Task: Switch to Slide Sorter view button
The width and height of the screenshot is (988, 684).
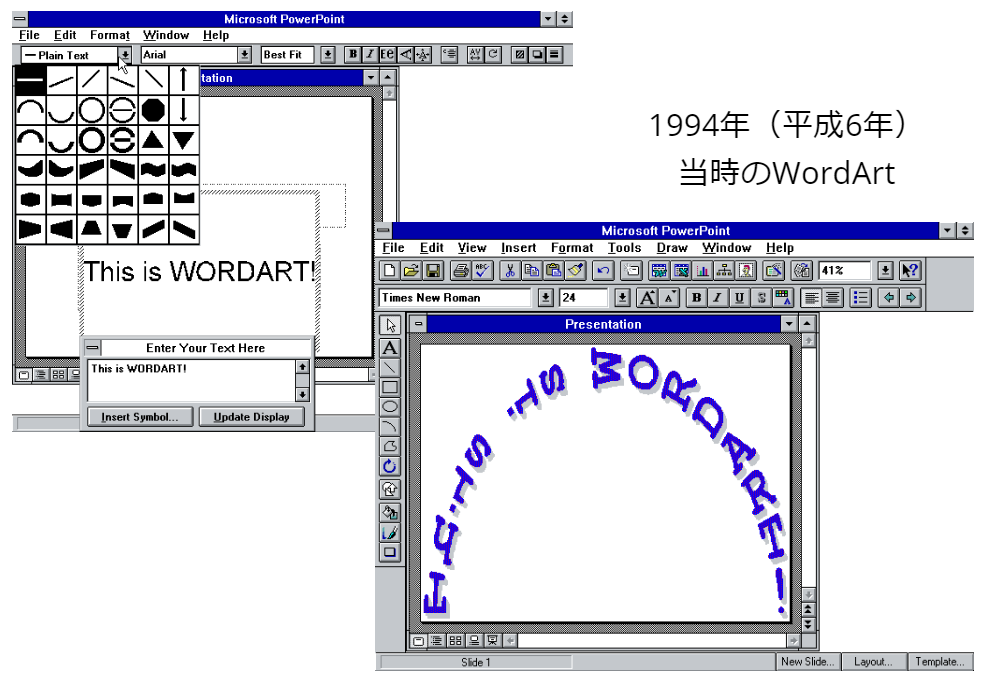Action: tap(456, 641)
